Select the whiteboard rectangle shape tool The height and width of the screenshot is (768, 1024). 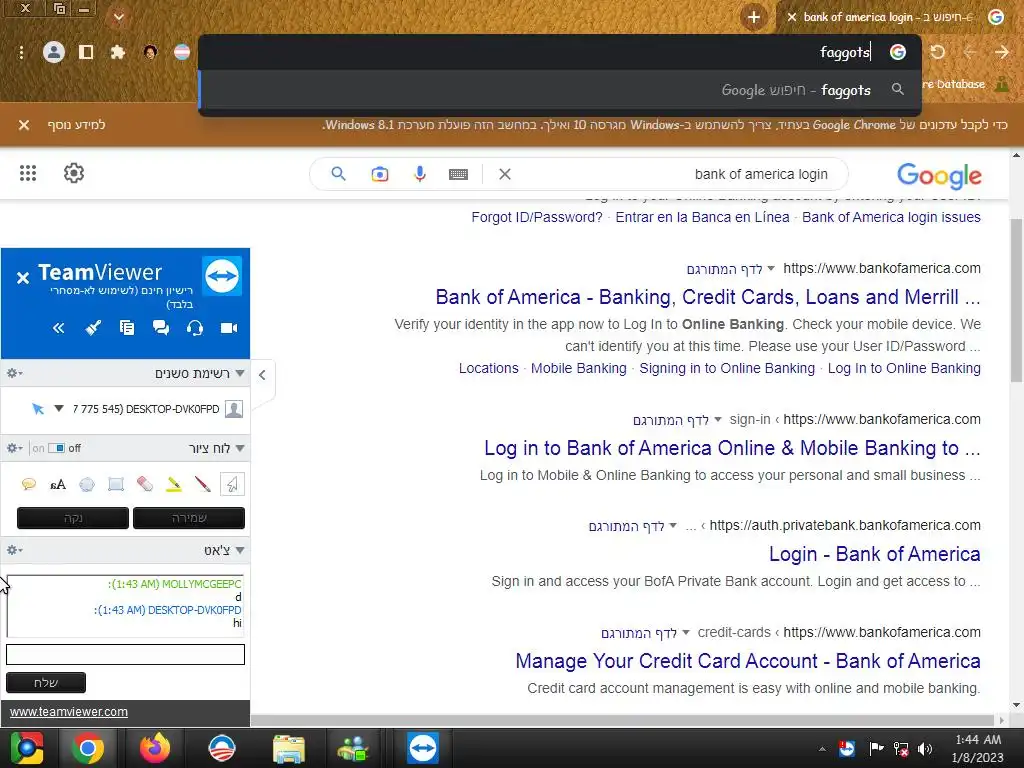pos(116,484)
